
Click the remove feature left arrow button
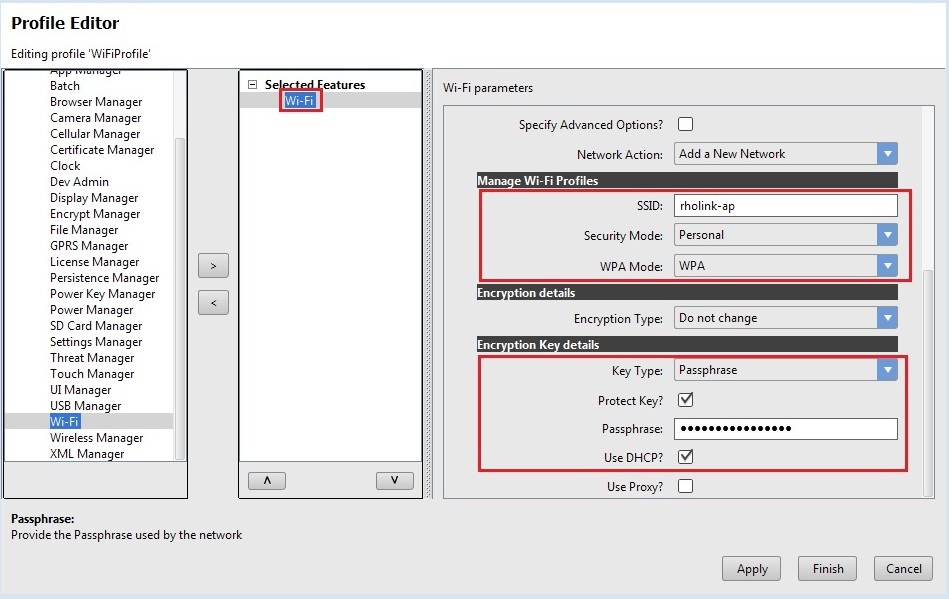pyautogui.click(x=213, y=302)
